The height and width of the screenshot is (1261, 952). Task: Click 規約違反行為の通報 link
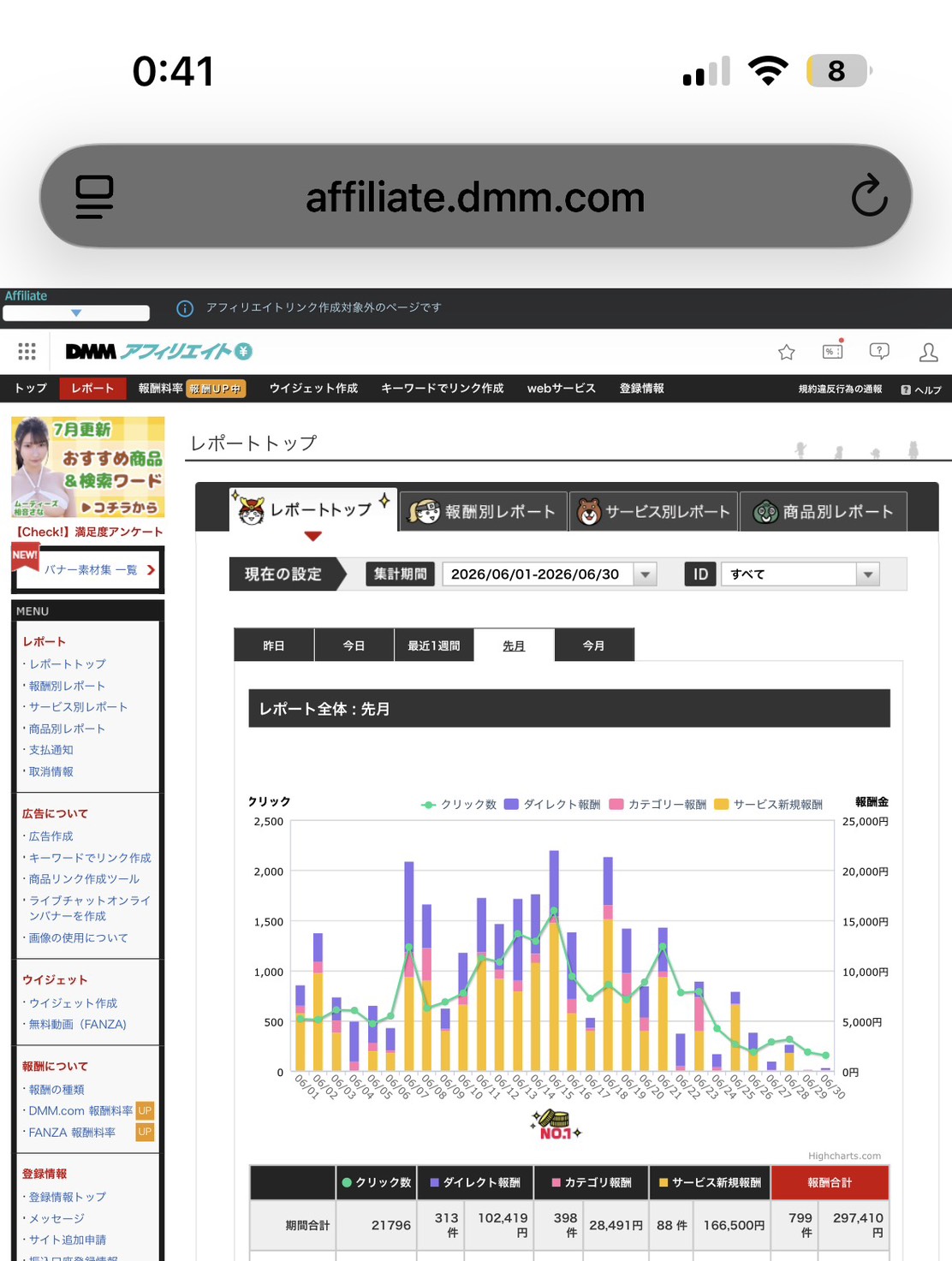point(840,390)
